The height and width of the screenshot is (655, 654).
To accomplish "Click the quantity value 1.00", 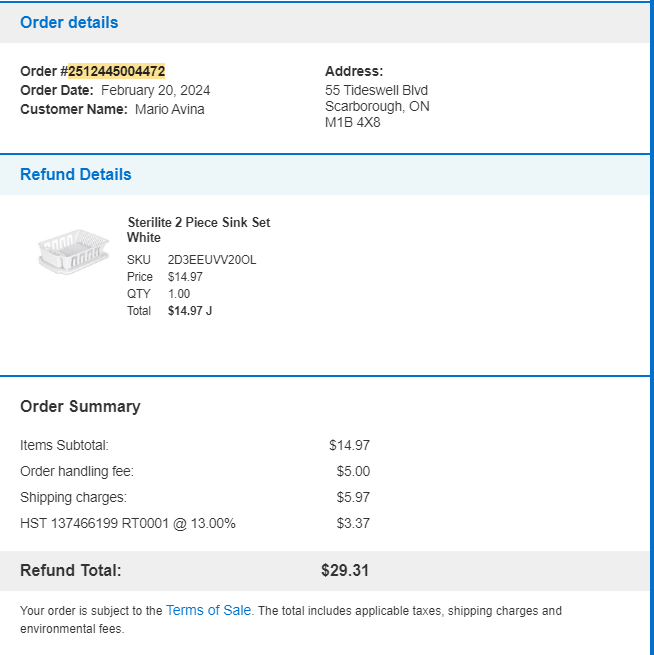I will pyautogui.click(x=179, y=294).
